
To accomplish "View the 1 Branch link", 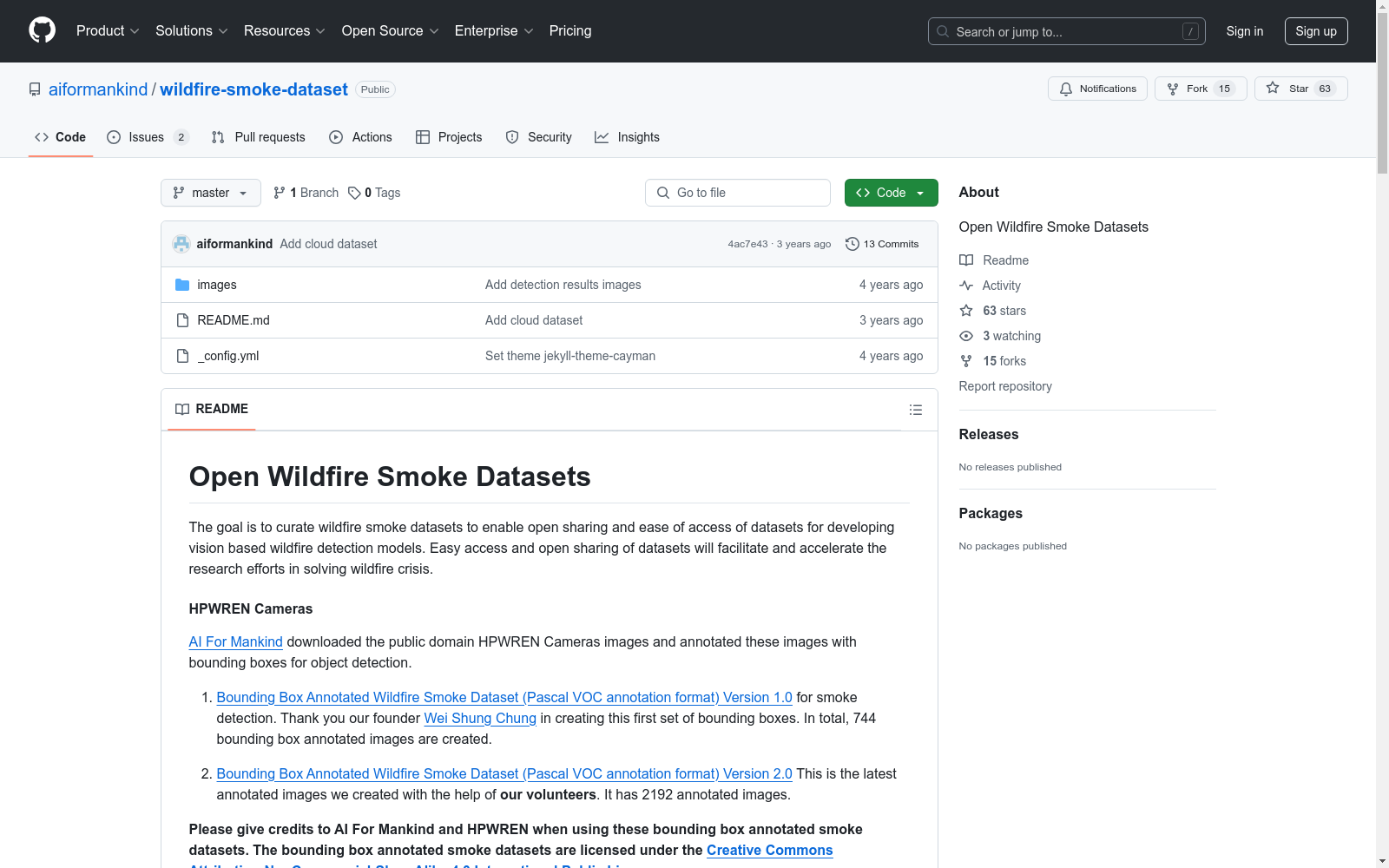I will click(x=306, y=193).
